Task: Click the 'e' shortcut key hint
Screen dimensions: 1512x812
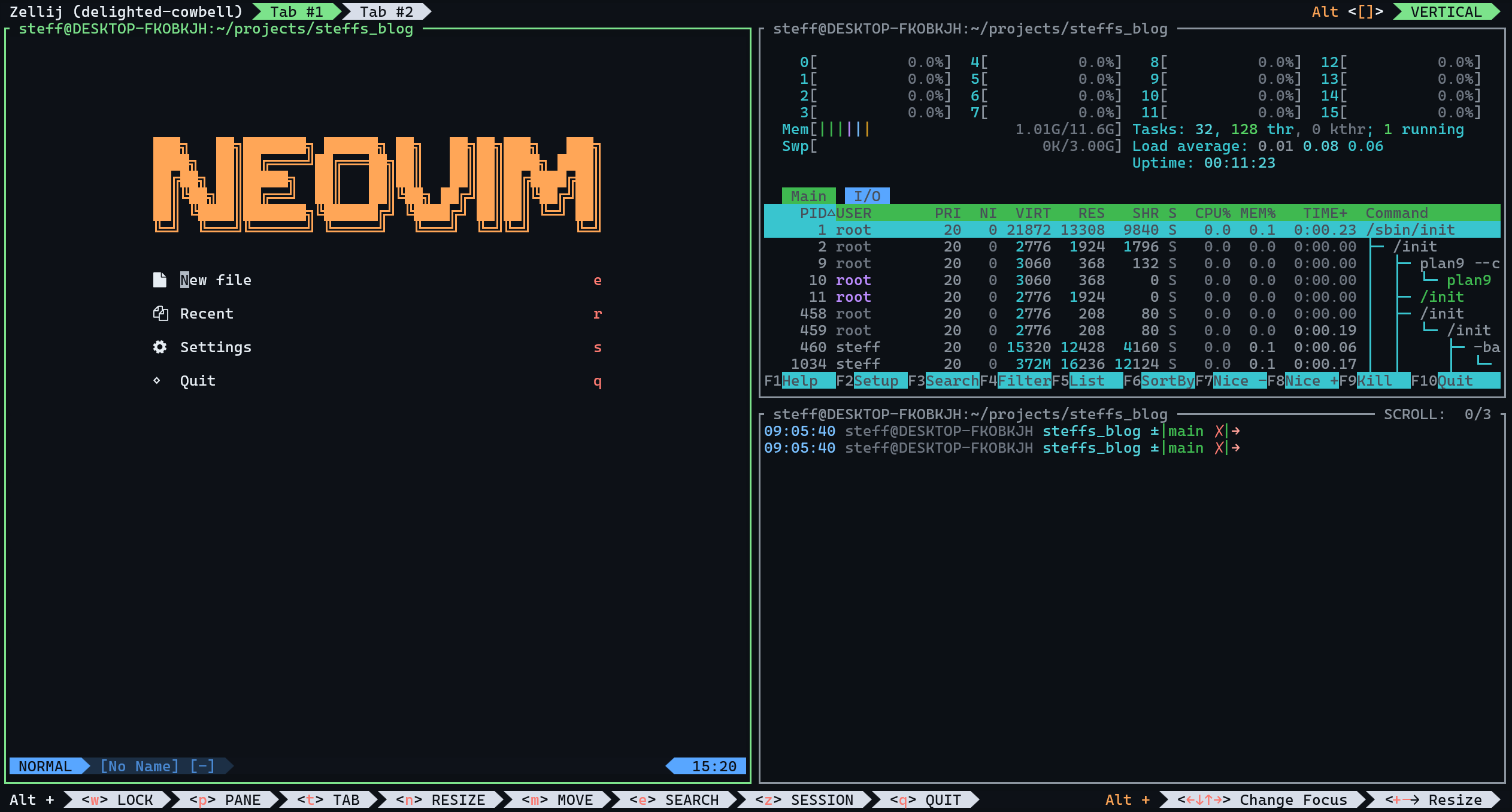Action: tap(597, 280)
